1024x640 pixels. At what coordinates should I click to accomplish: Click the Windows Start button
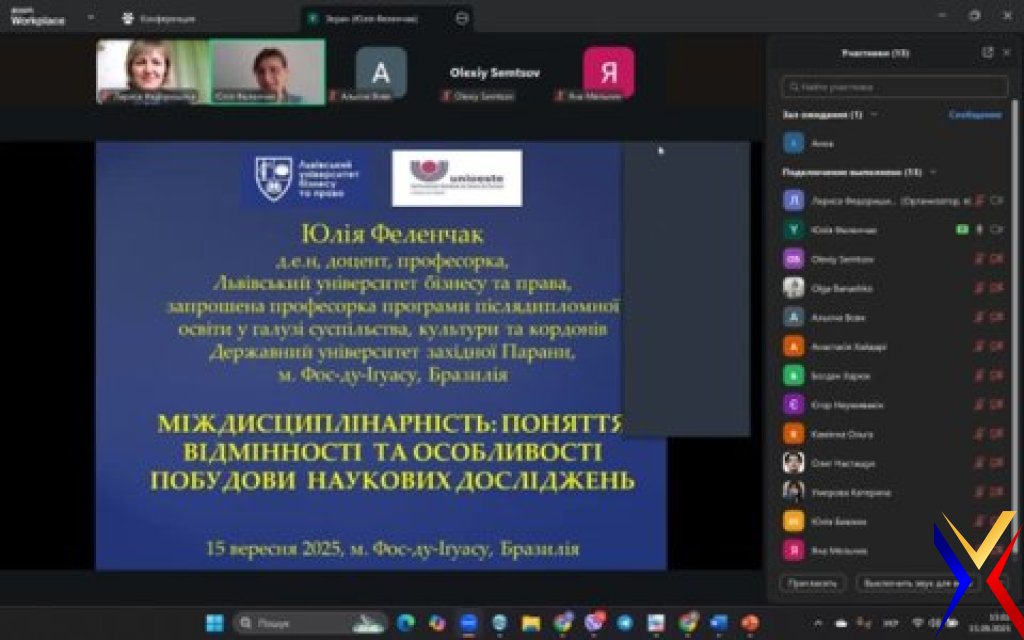coord(214,623)
